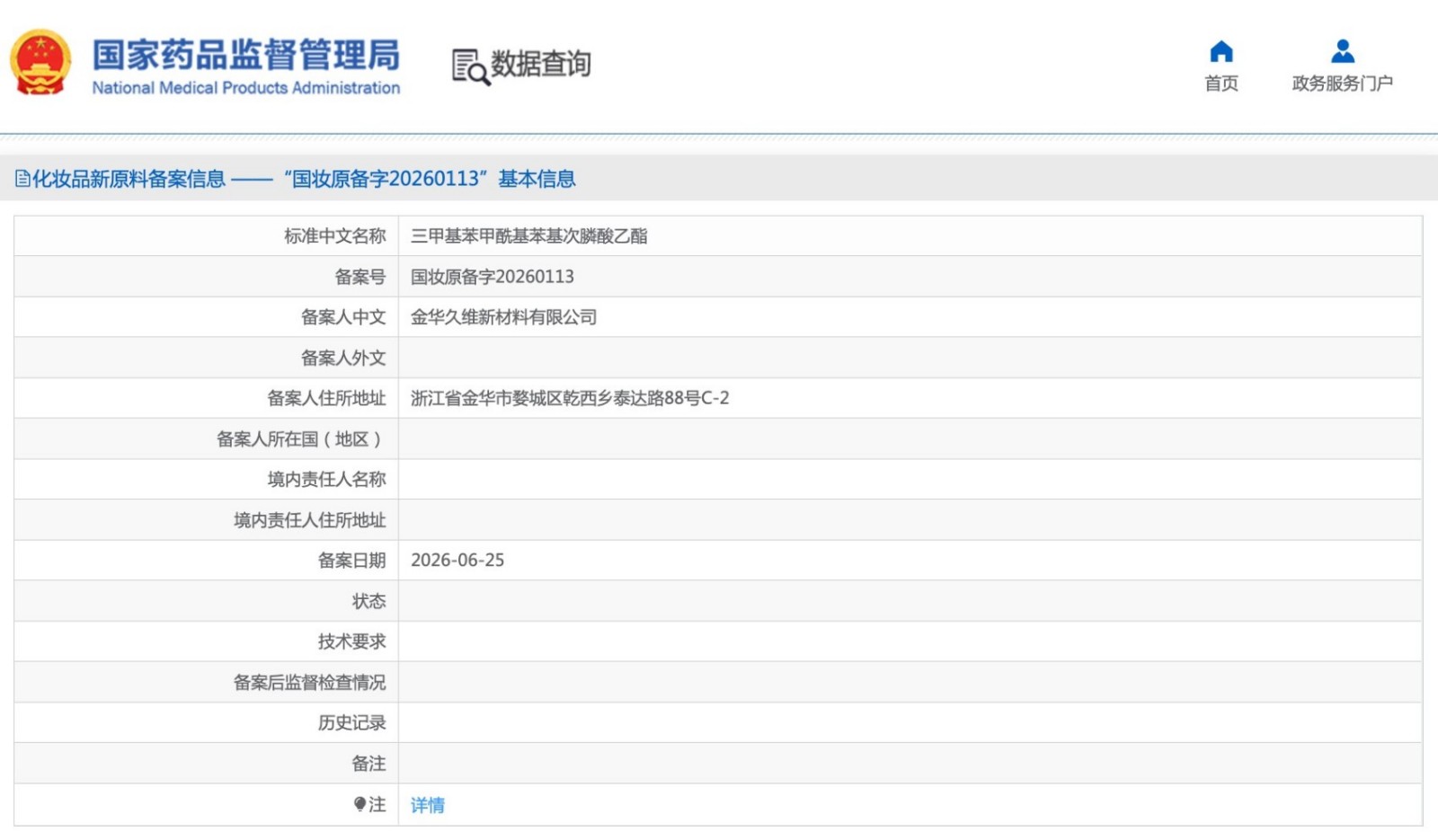
Task: Select value 国妆原备字20260113 in 备案号 row
Action: pos(493,277)
